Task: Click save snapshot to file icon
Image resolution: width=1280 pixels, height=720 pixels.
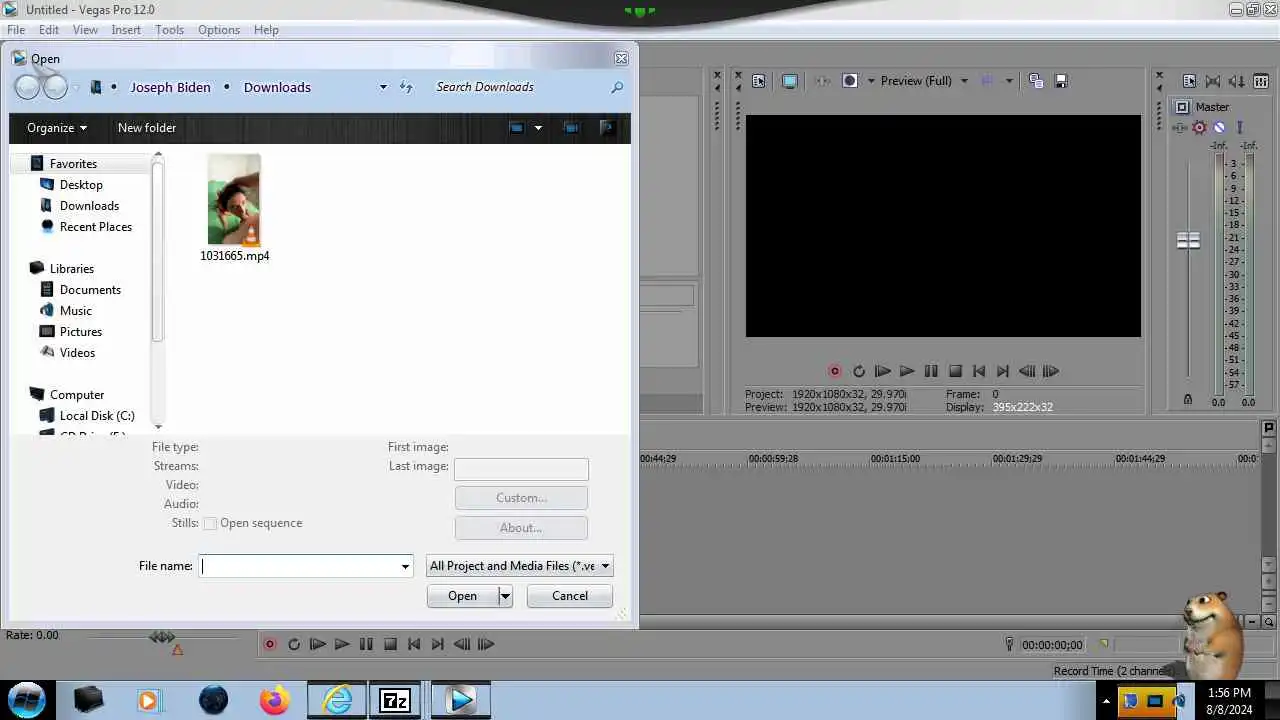Action: tap(1061, 81)
